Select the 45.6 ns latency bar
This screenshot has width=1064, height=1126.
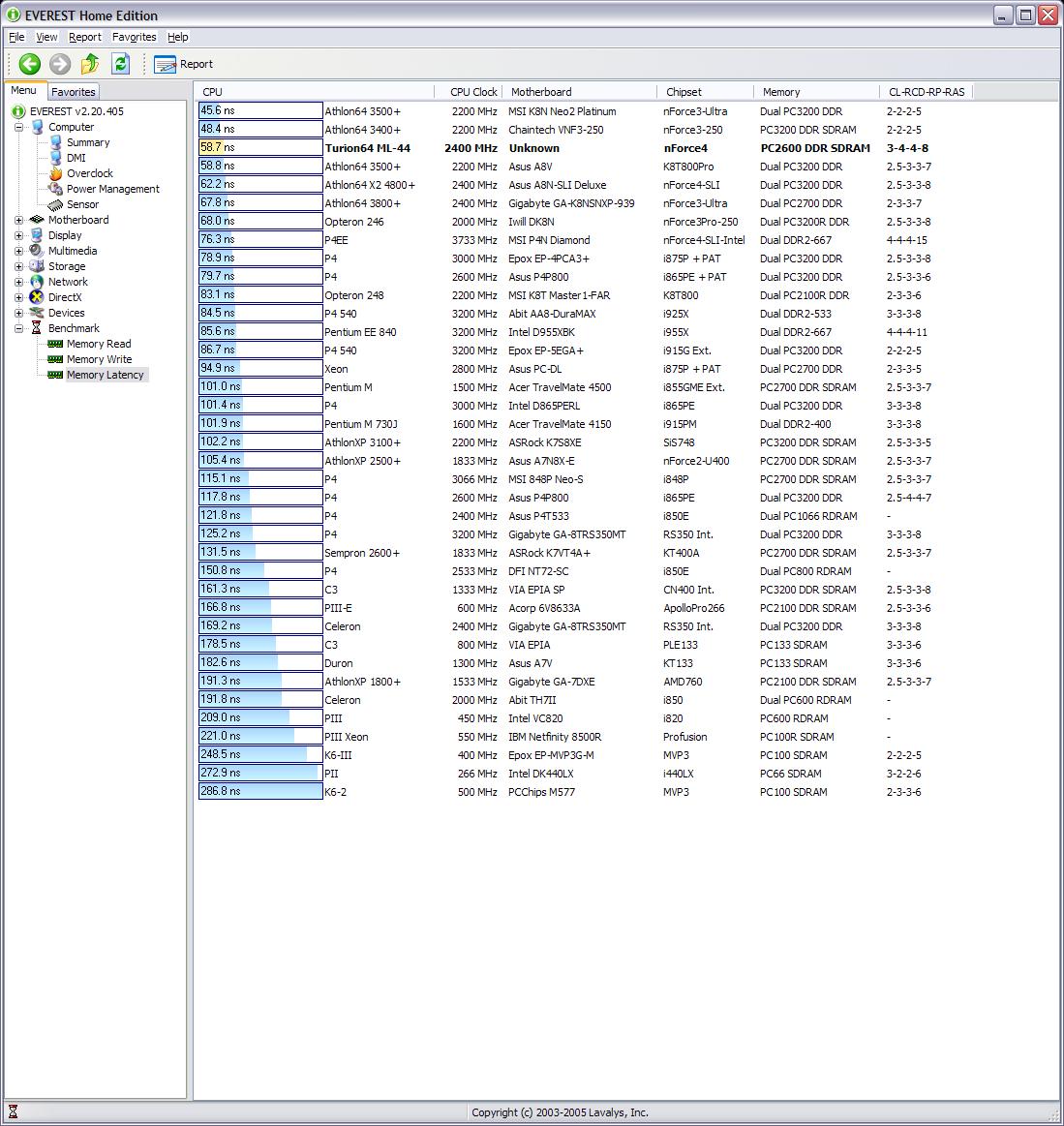259,110
